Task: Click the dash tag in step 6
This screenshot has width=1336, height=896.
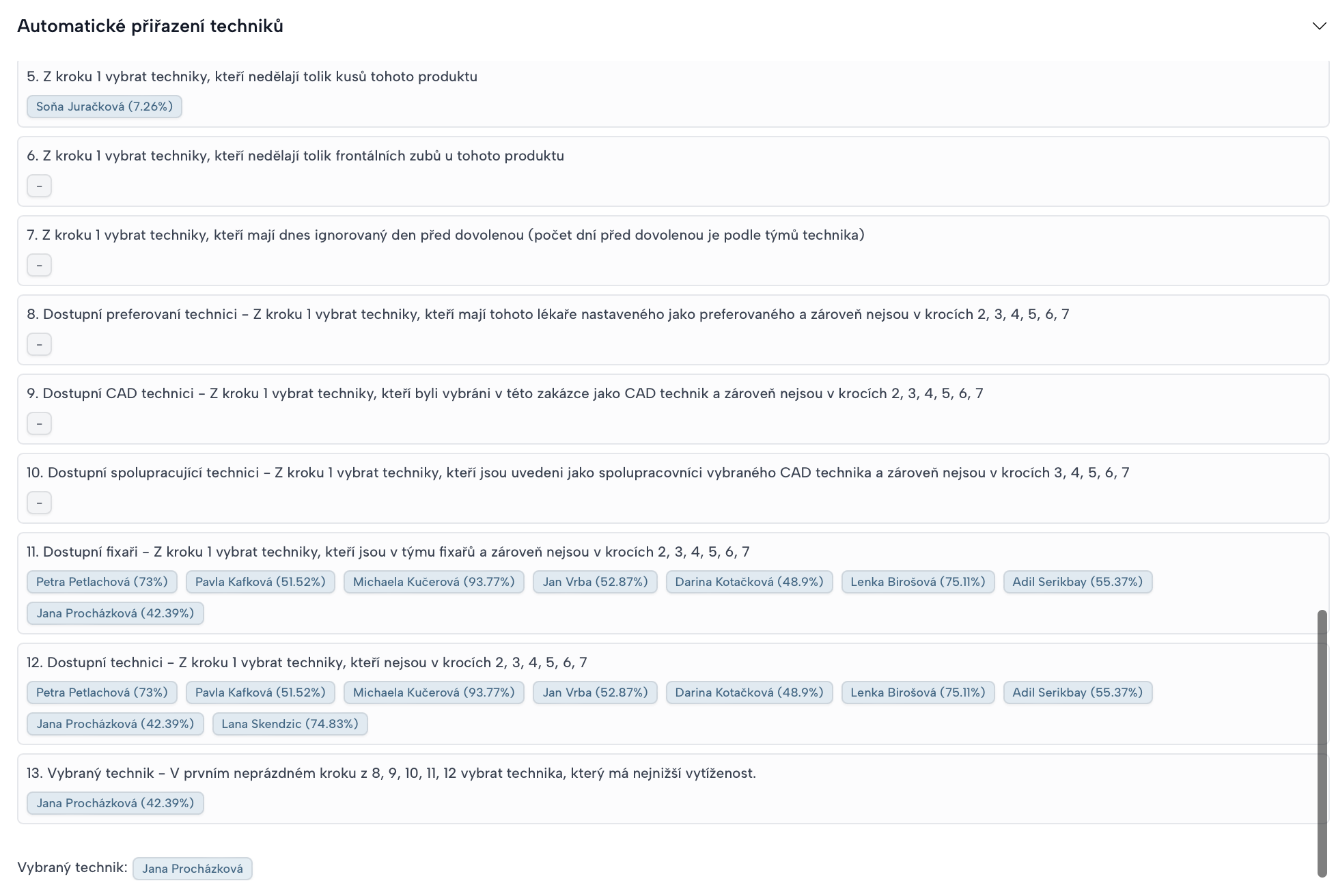Action: coord(39,186)
